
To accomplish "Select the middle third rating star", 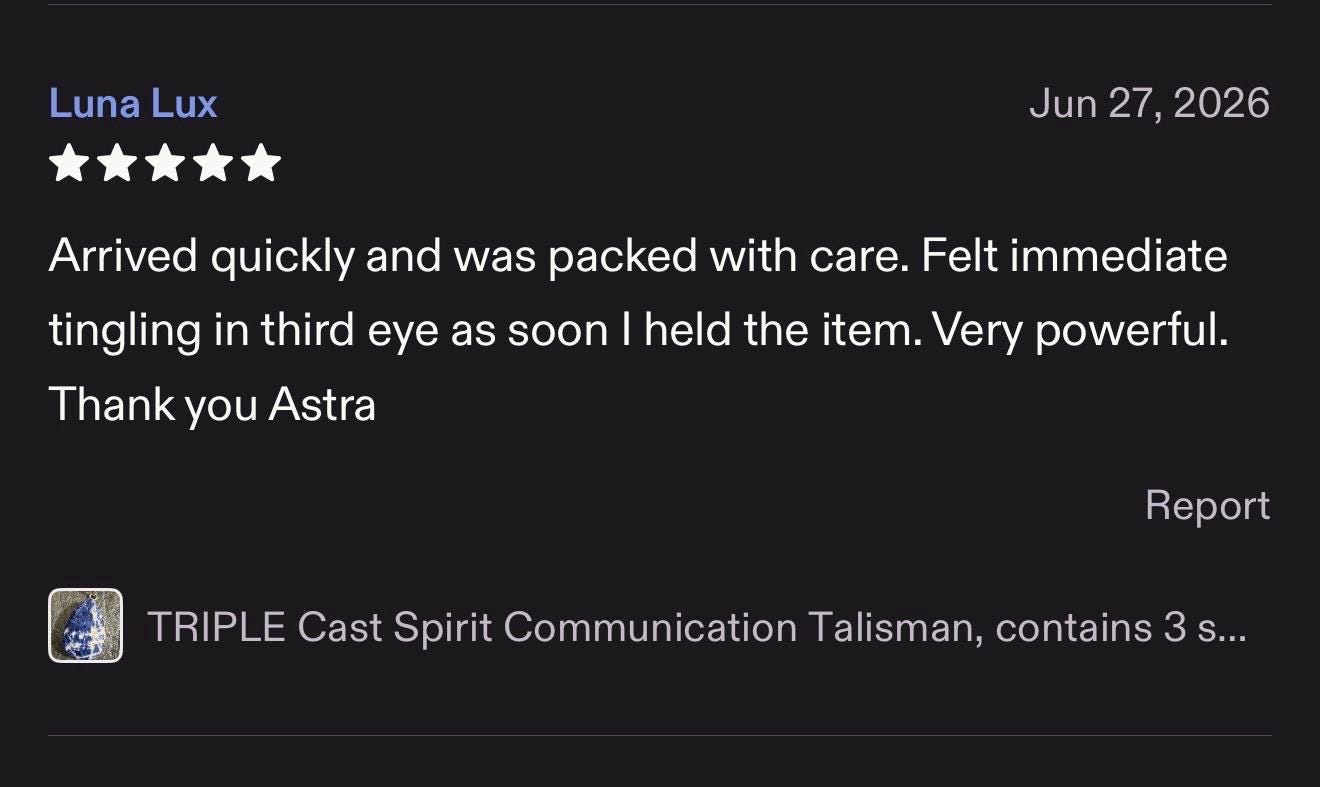I will 165,163.
